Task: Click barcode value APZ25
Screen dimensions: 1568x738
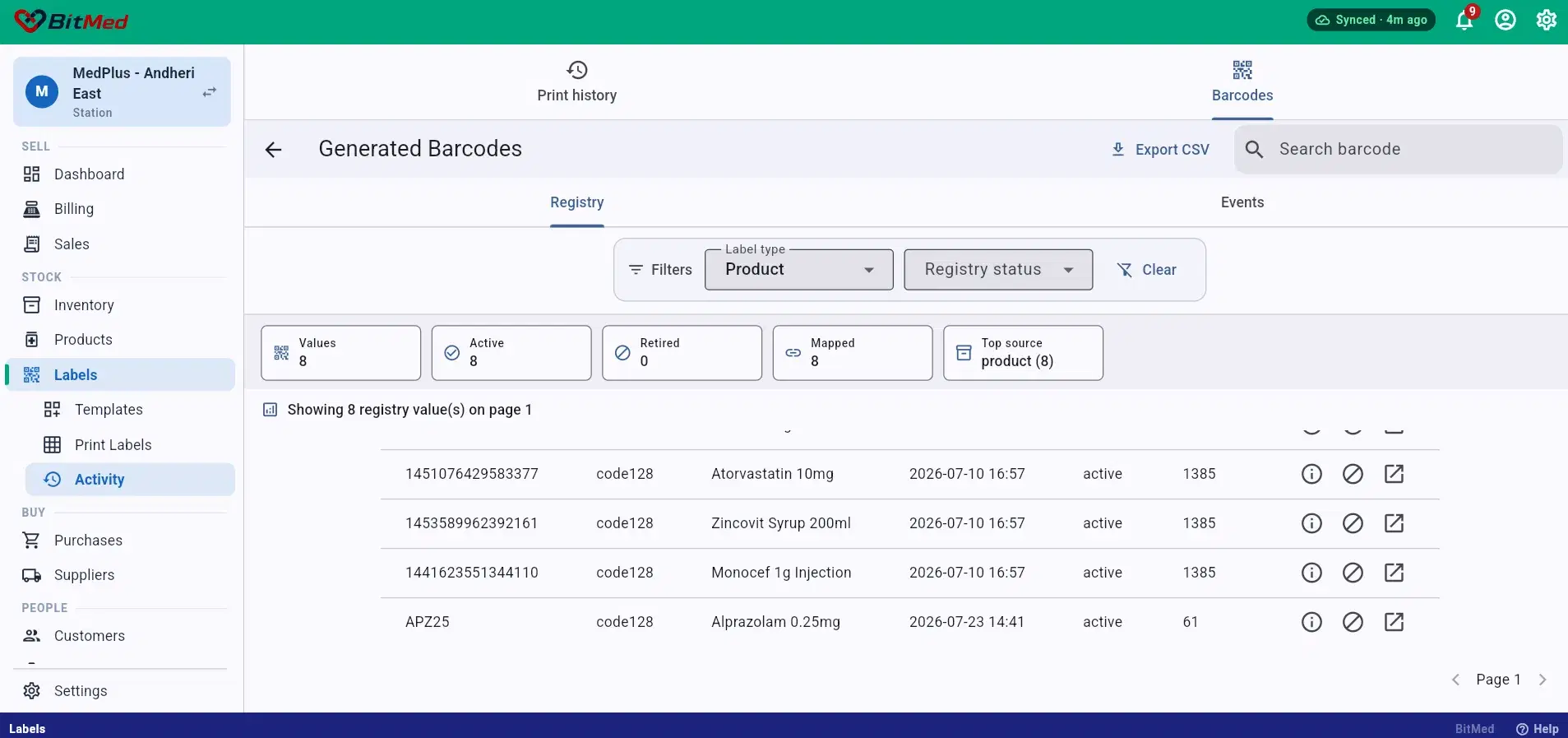Action: (x=428, y=622)
